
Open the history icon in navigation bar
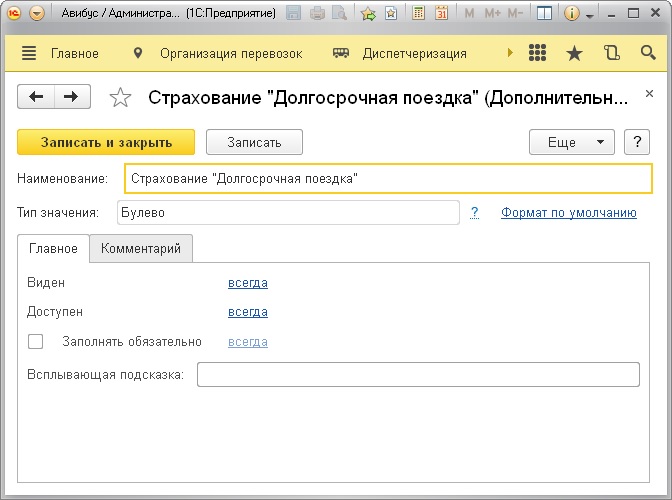[x=610, y=53]
